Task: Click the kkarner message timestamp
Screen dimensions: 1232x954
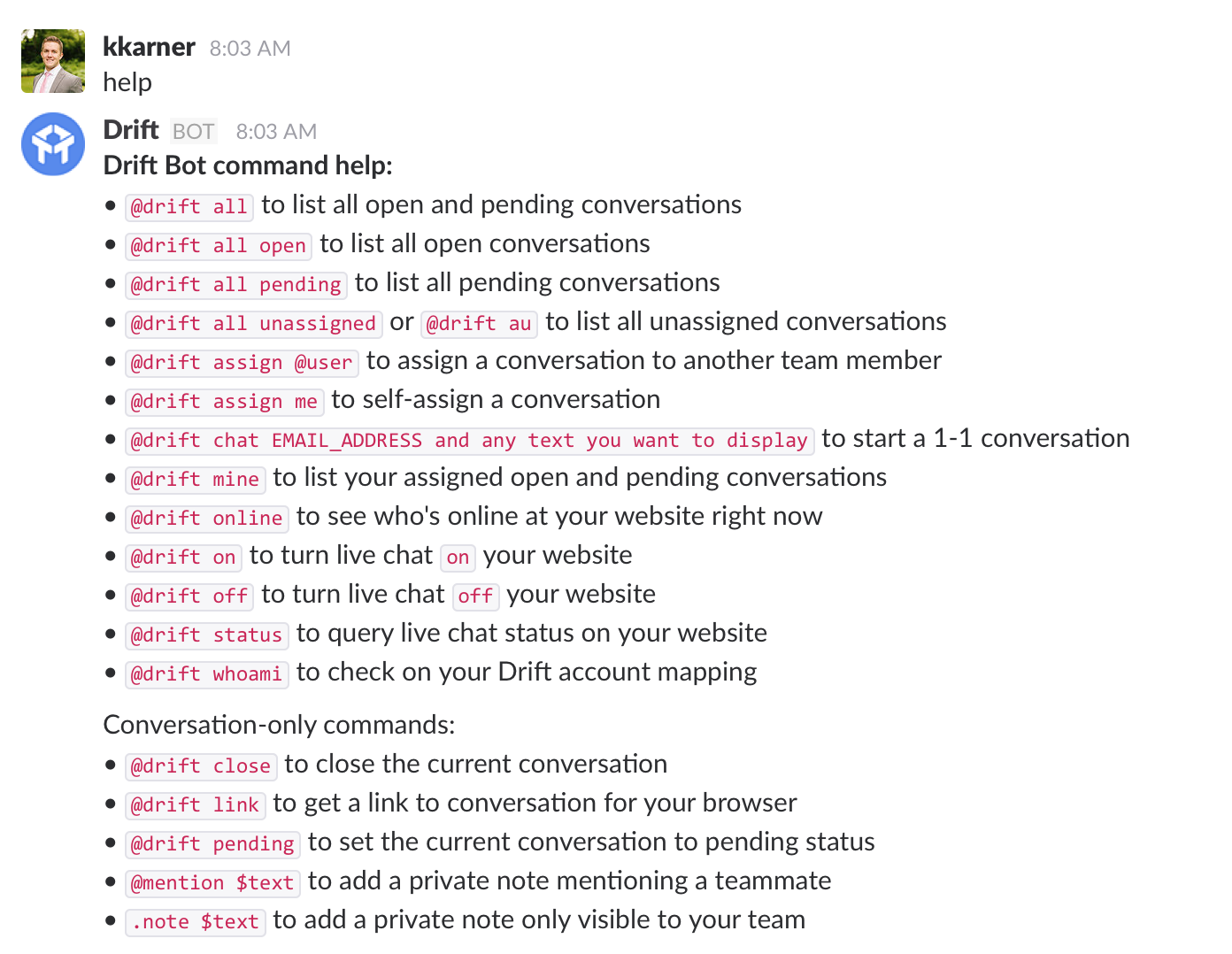Action: (x=250, y=48)
